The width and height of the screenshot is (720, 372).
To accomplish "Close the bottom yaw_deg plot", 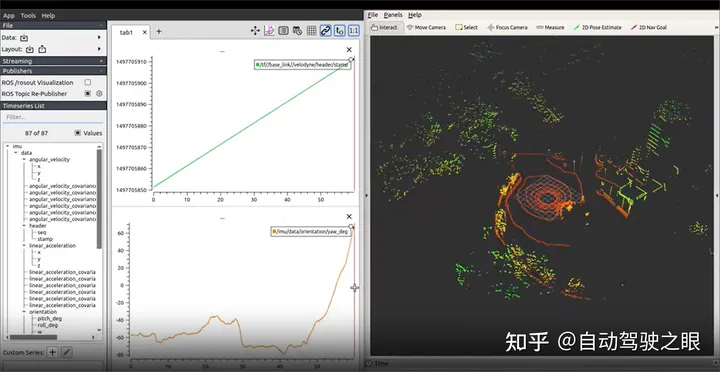I will [x=349, y=216].
